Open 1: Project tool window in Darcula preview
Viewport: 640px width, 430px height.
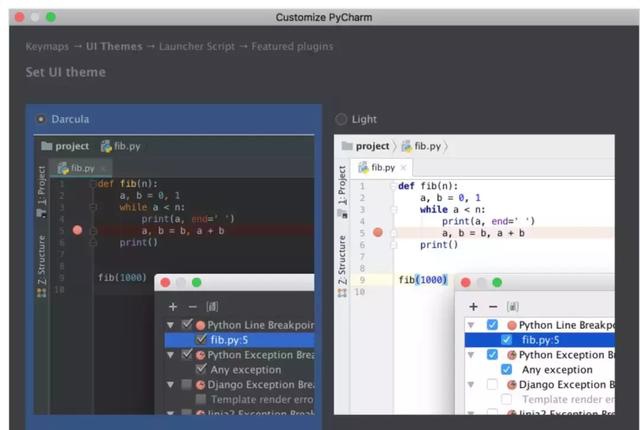(42, 186)
